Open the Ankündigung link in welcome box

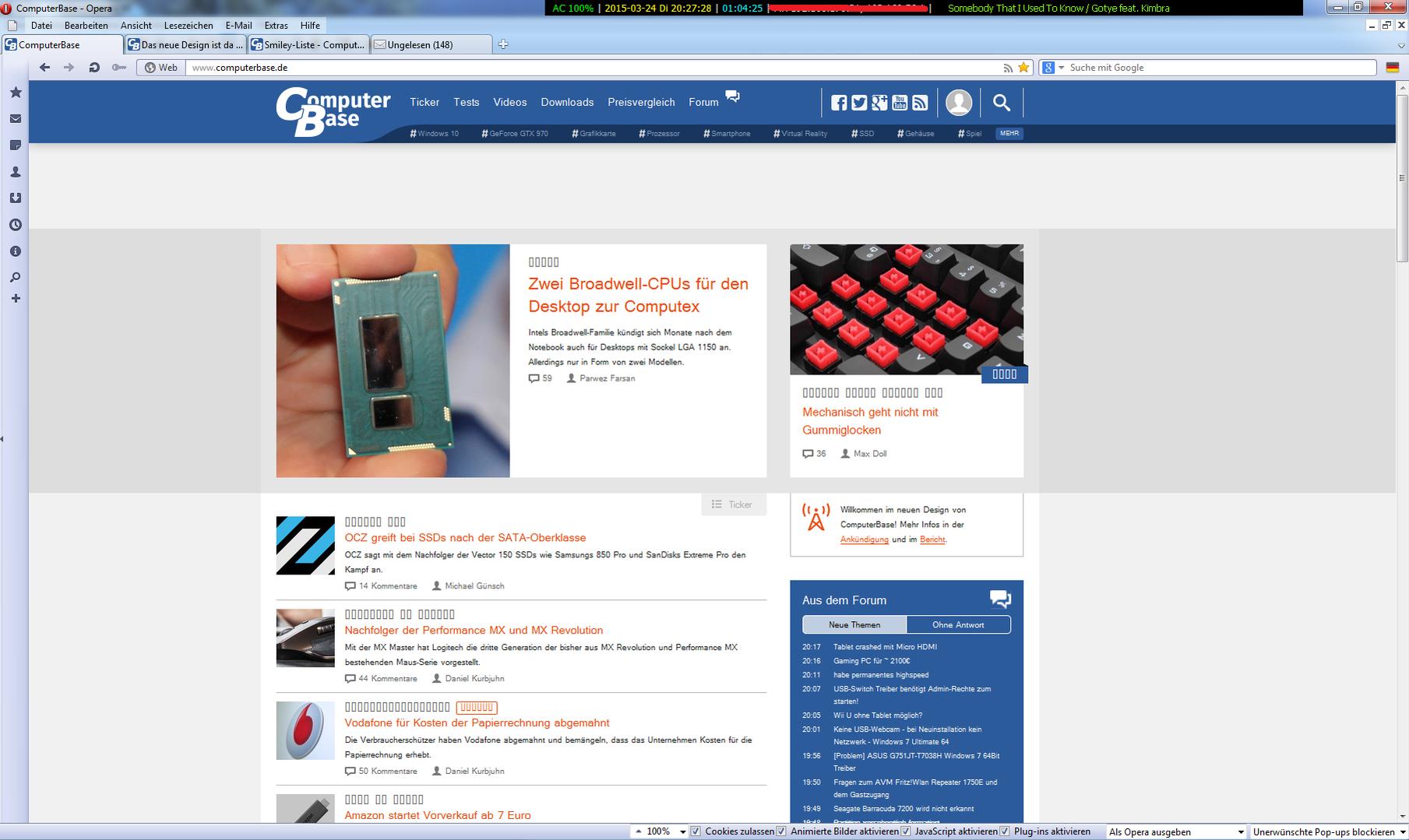pos(864,539)
